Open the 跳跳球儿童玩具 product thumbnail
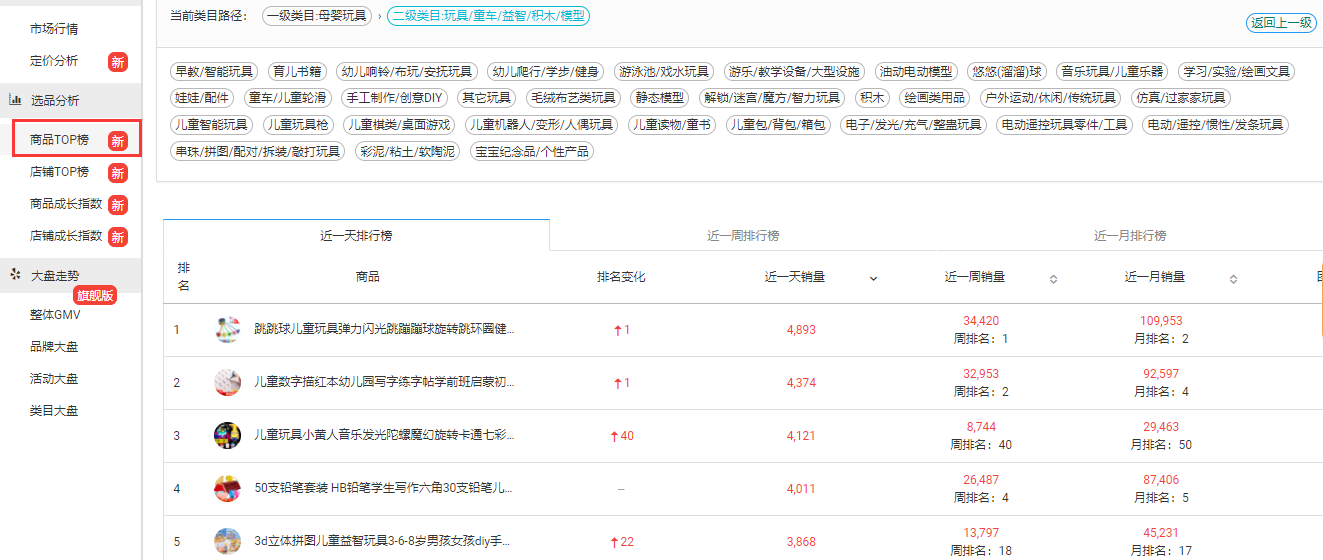The image size is (1323, 560). [x=227, y=330]
